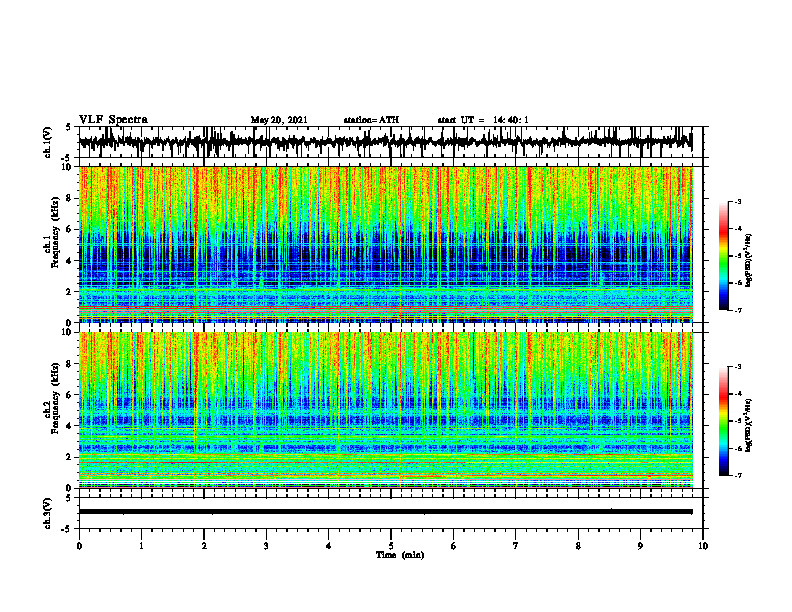The width and height of the screenshot is (792, 612).
Task: Click time axis tick label "9"
Action: click(x=640, y=546)
